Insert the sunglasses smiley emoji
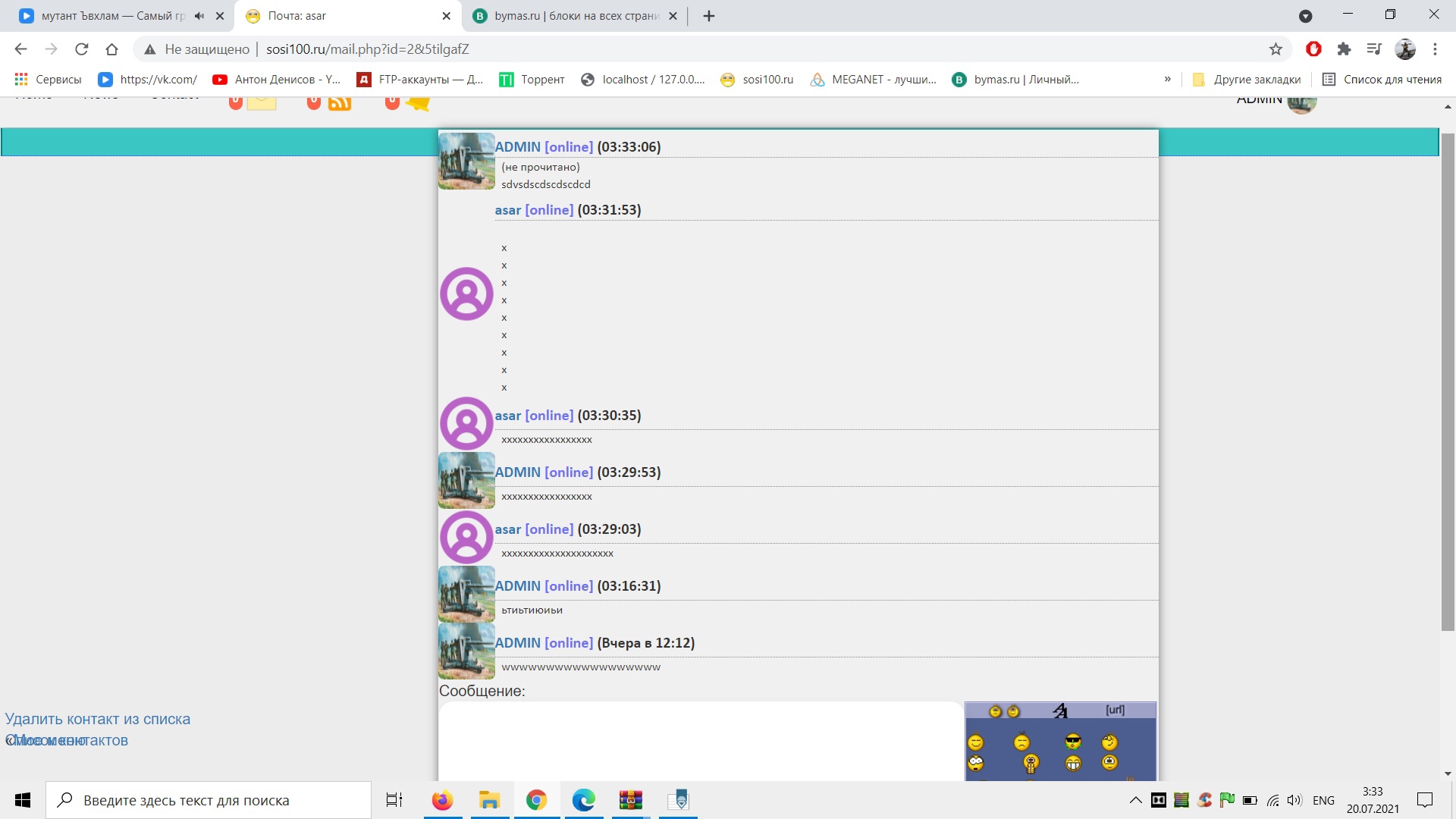 pos(1072,742)
